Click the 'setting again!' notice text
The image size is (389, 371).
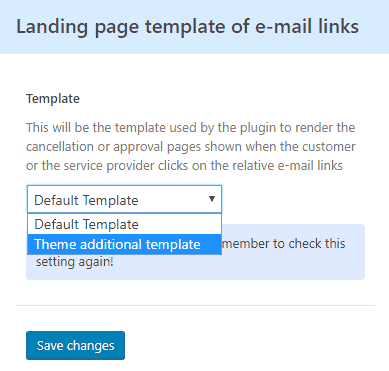click(75, 262)
